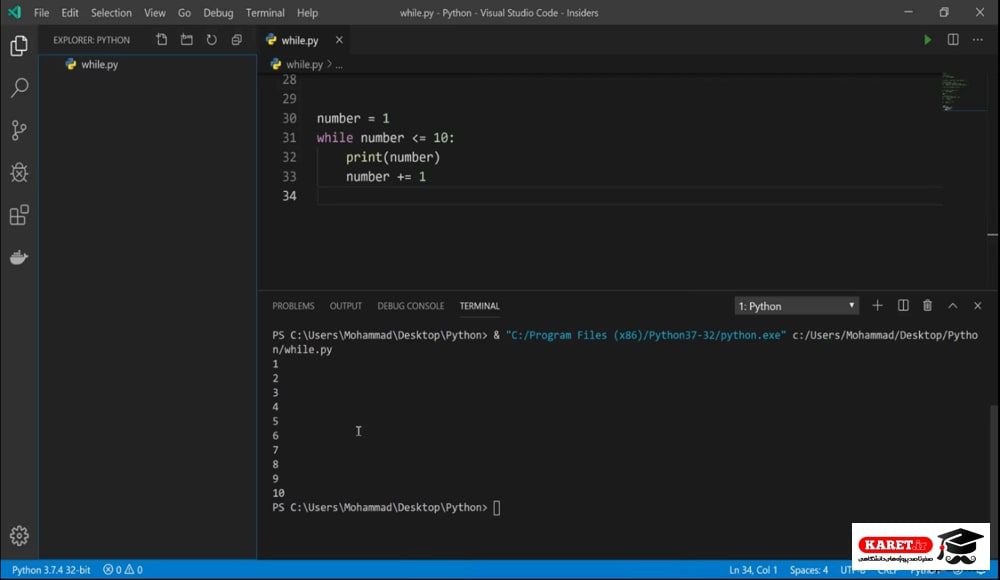The width and height of the screenshot is (1000, 580).
Task: Split the terminal panel
Action: (x=903, y=306)
